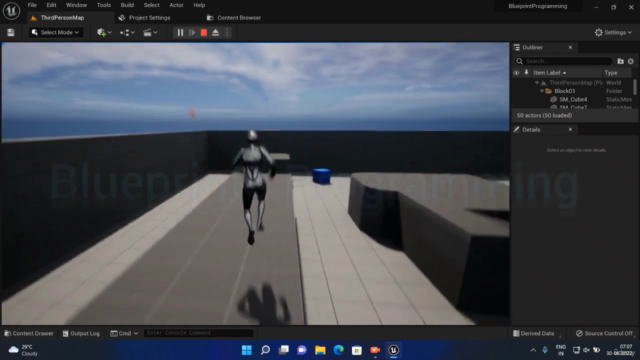Click the '50 actors (50 loaded)' status text
This screenshot has width=640, height=360.
(544, 116)
